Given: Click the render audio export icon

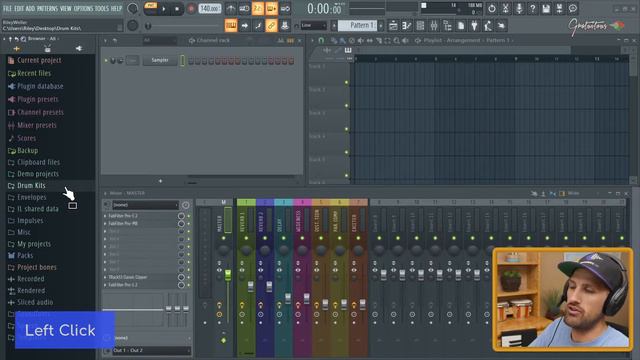Looking at the screenshot, I should coord(559,8).
